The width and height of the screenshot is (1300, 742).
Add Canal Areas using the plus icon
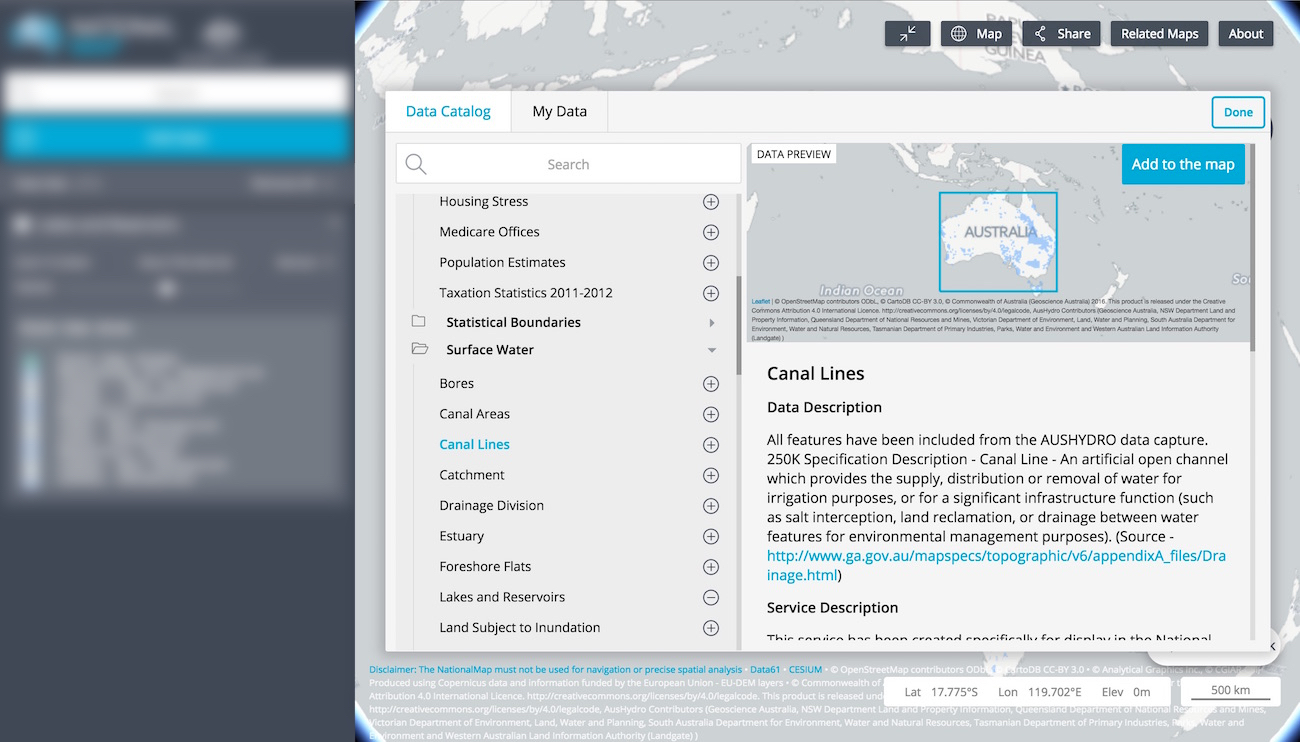tap(710, 414)
